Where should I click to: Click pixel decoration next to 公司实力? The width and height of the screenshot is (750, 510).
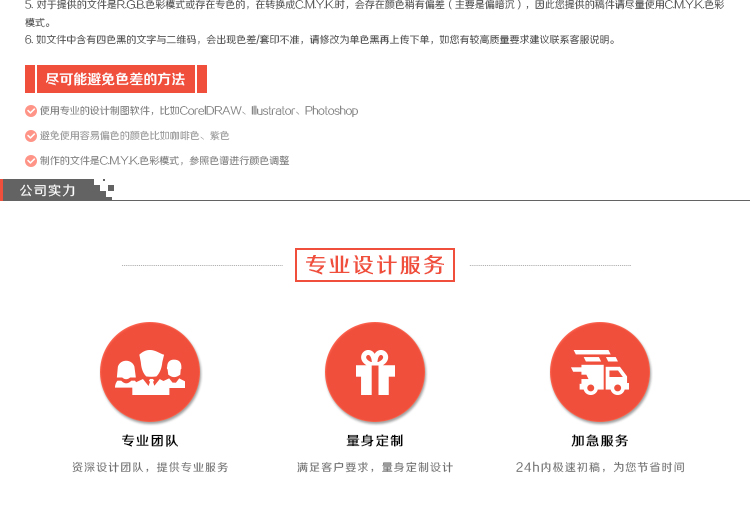pos(102,187)
